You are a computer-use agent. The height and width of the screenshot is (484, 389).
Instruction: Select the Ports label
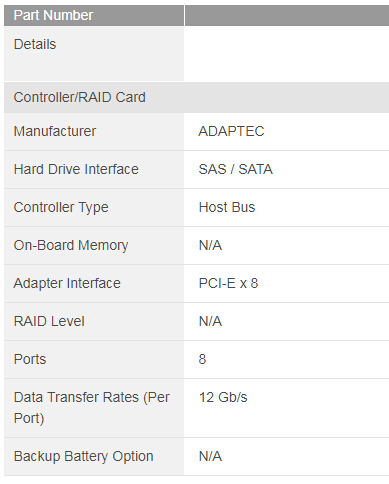(30, 359)
